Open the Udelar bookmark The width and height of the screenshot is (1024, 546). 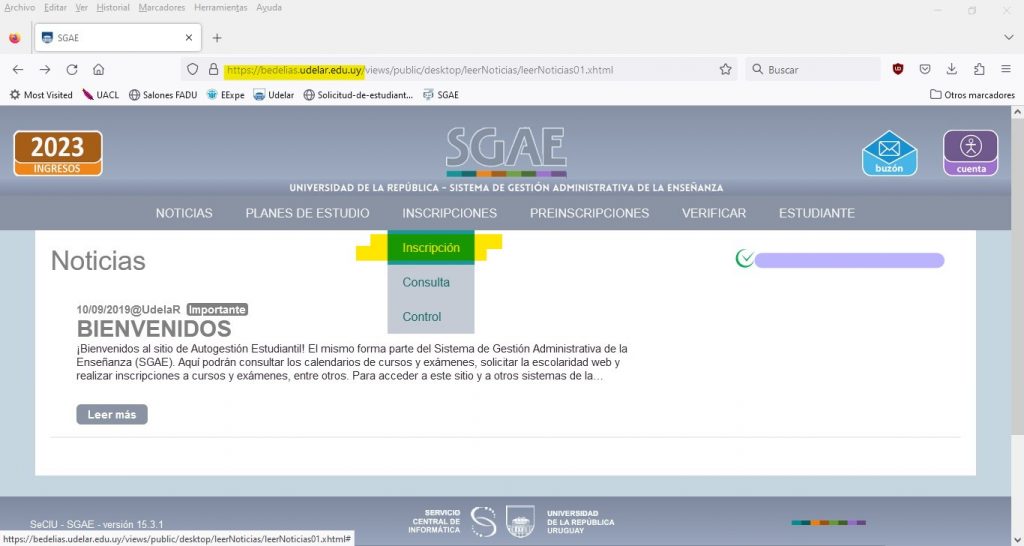click(274, 95)
